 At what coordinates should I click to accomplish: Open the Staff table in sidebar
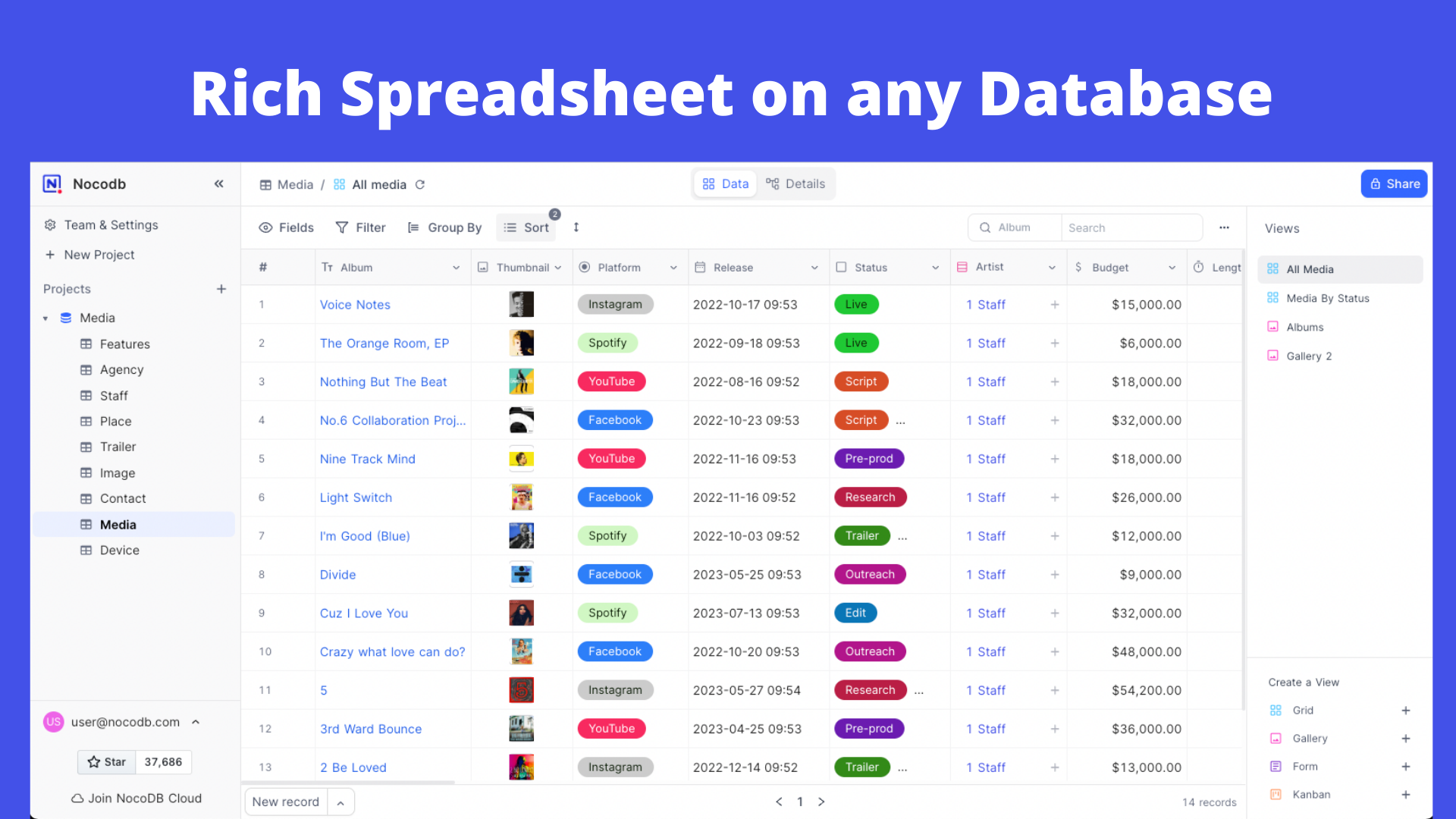[114, 396]
